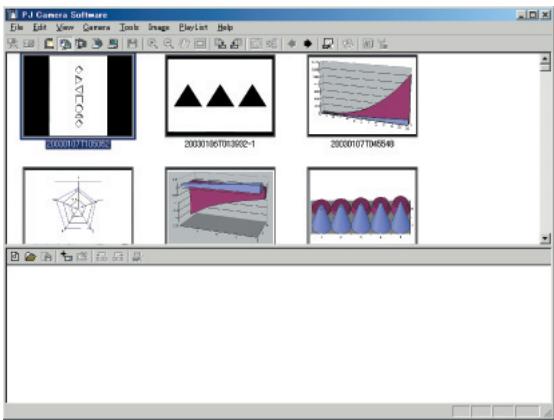Open the Tools menu
Image resolution: width=554 pixels, height=420 pixels.
point(129,27)
